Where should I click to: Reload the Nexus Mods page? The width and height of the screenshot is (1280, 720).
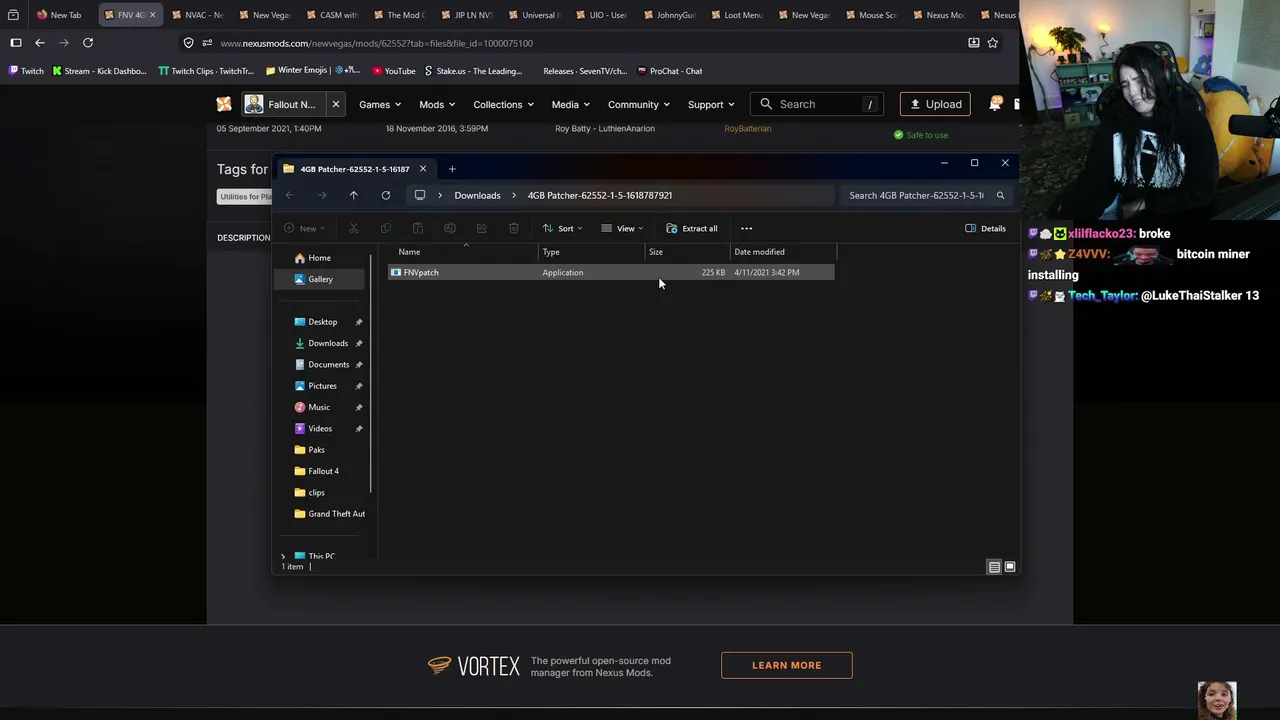click(88, 43)
